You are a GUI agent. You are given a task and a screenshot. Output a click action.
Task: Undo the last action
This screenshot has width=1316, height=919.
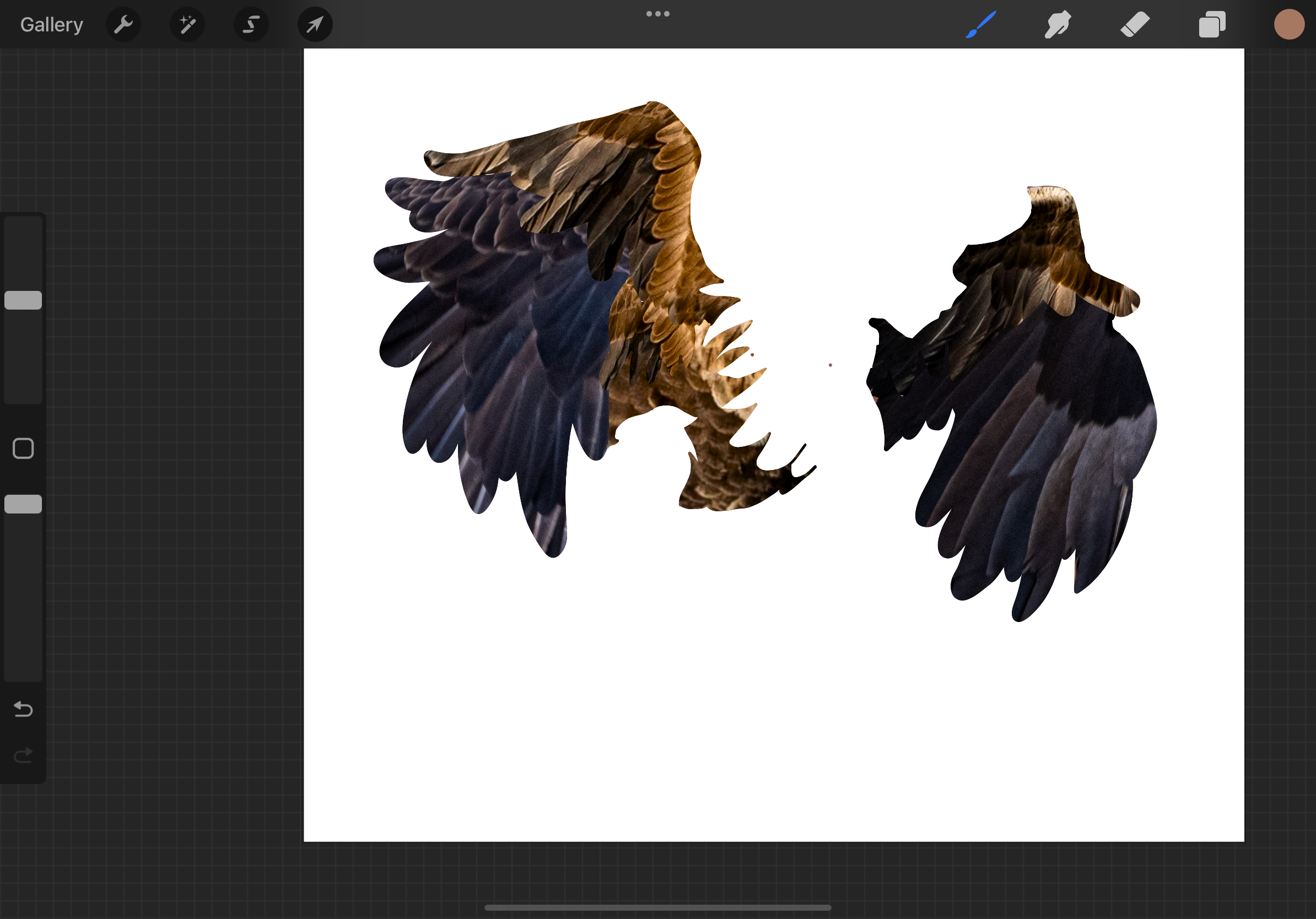tap(23, 709)
